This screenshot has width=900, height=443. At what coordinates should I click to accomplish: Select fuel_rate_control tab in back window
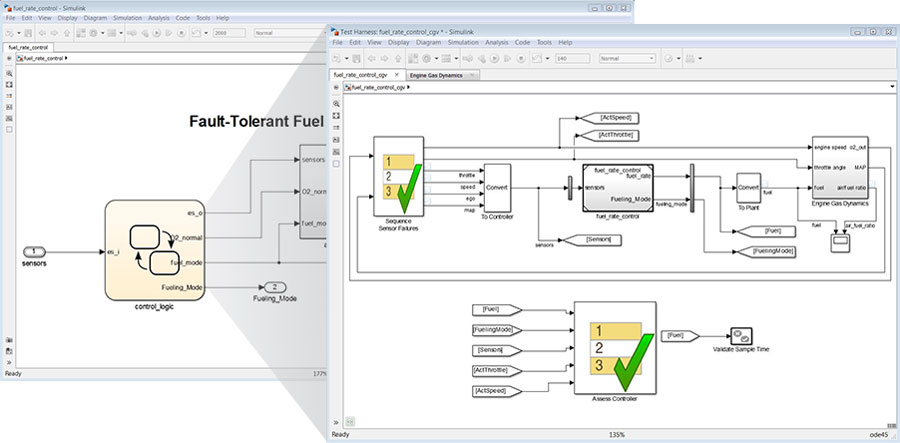(x=28, y=47)
